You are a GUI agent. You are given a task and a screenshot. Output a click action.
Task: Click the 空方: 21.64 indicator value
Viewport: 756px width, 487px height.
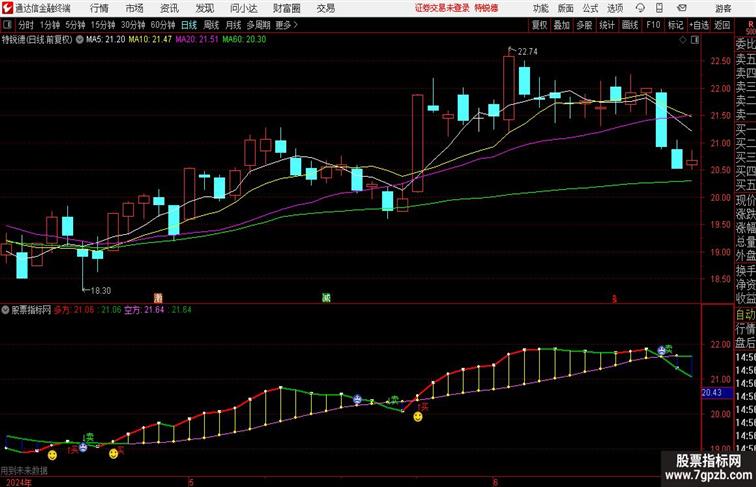144,310
